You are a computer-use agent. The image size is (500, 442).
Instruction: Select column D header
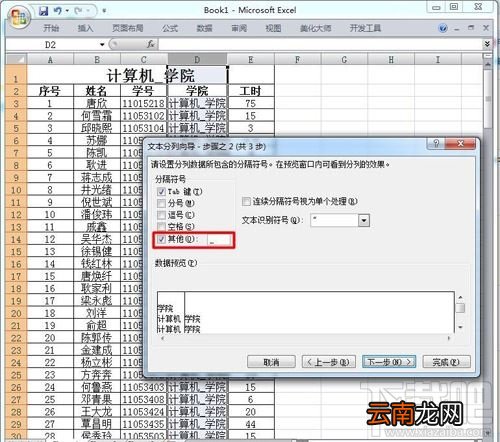197,60
